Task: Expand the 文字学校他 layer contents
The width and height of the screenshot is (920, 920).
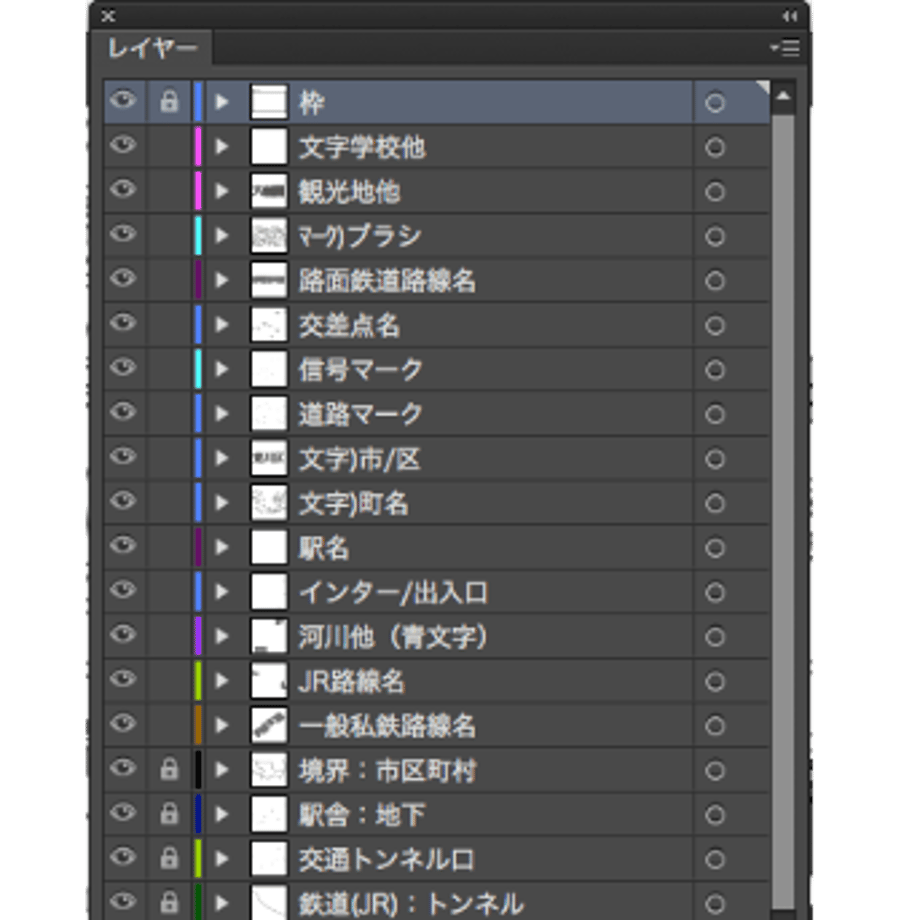Action: tap(222, 147)
